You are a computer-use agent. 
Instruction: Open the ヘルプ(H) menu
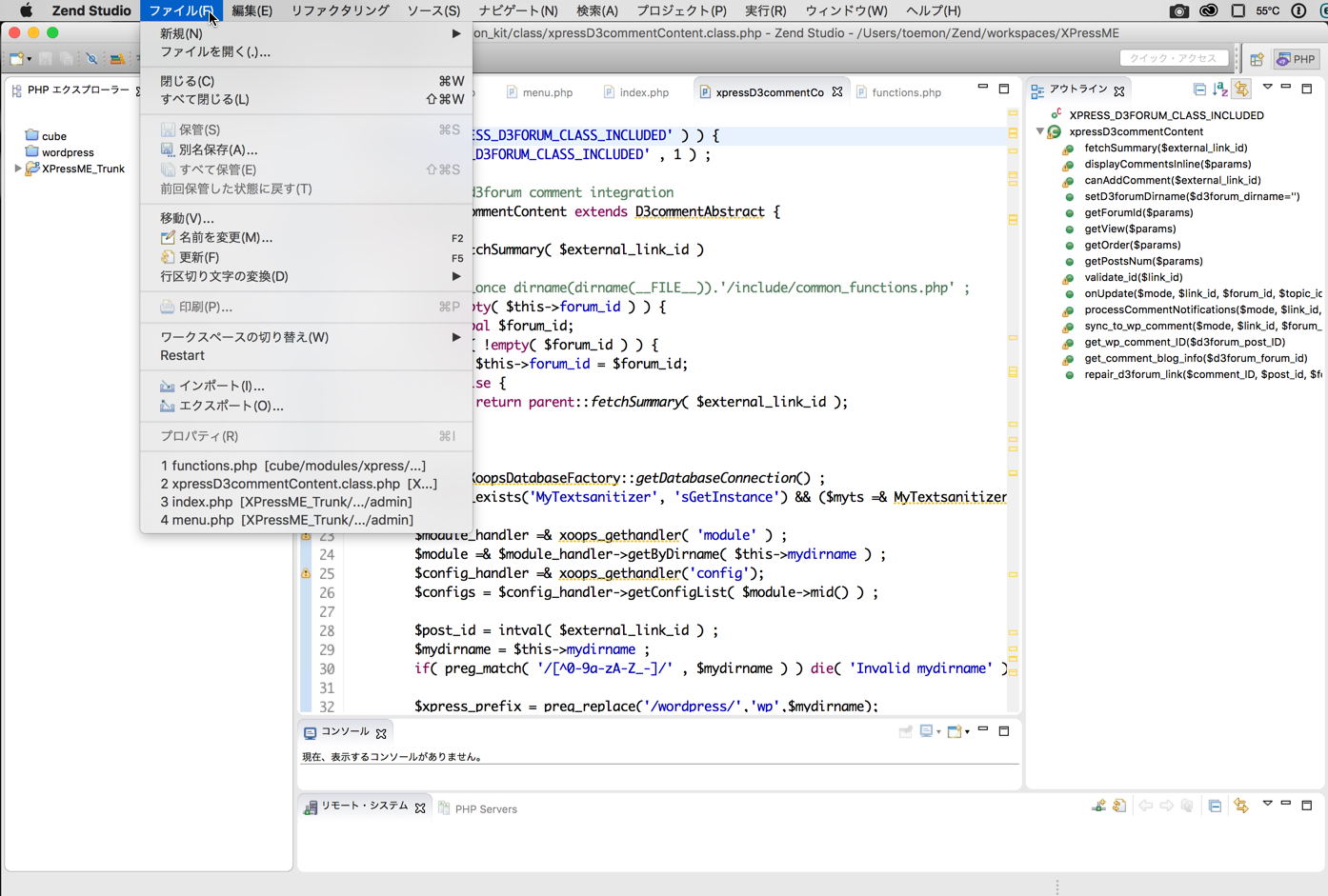933,10
